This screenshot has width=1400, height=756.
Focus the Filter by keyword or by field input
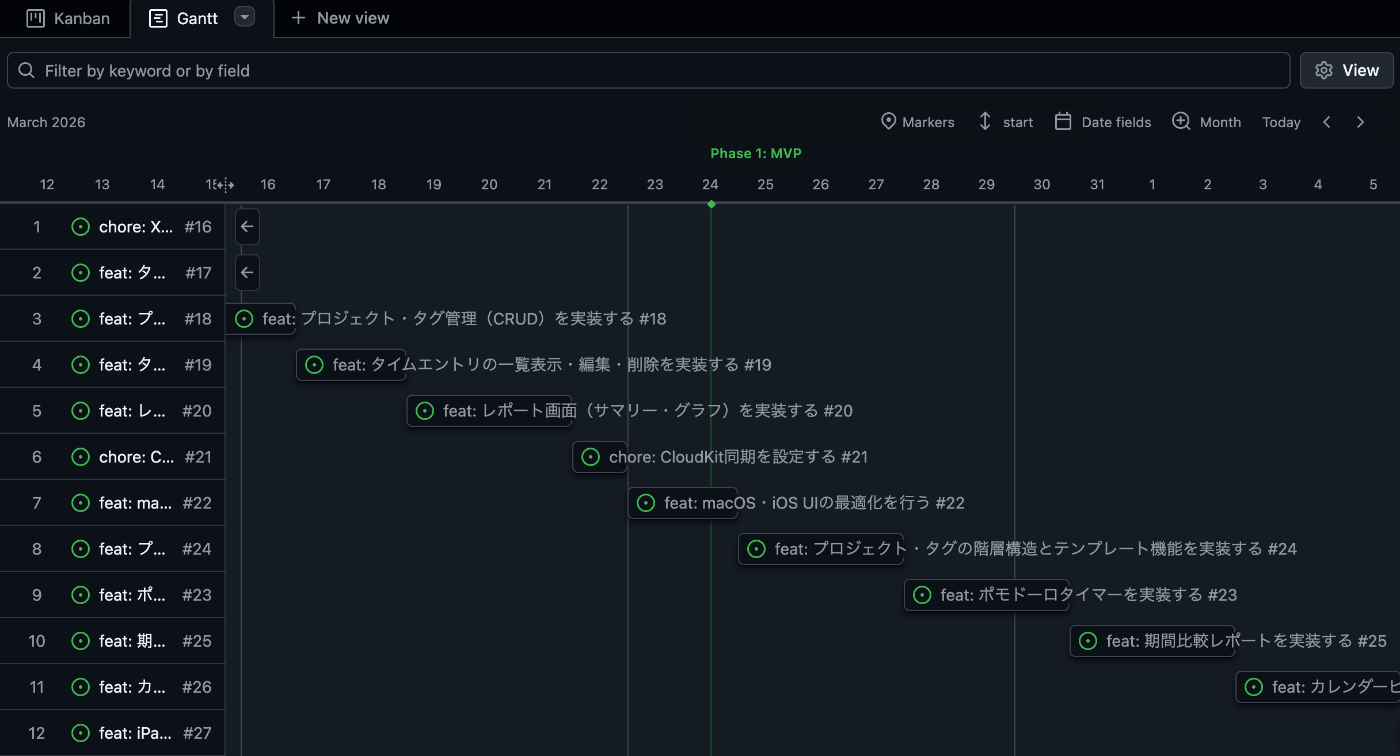[648, 70]
